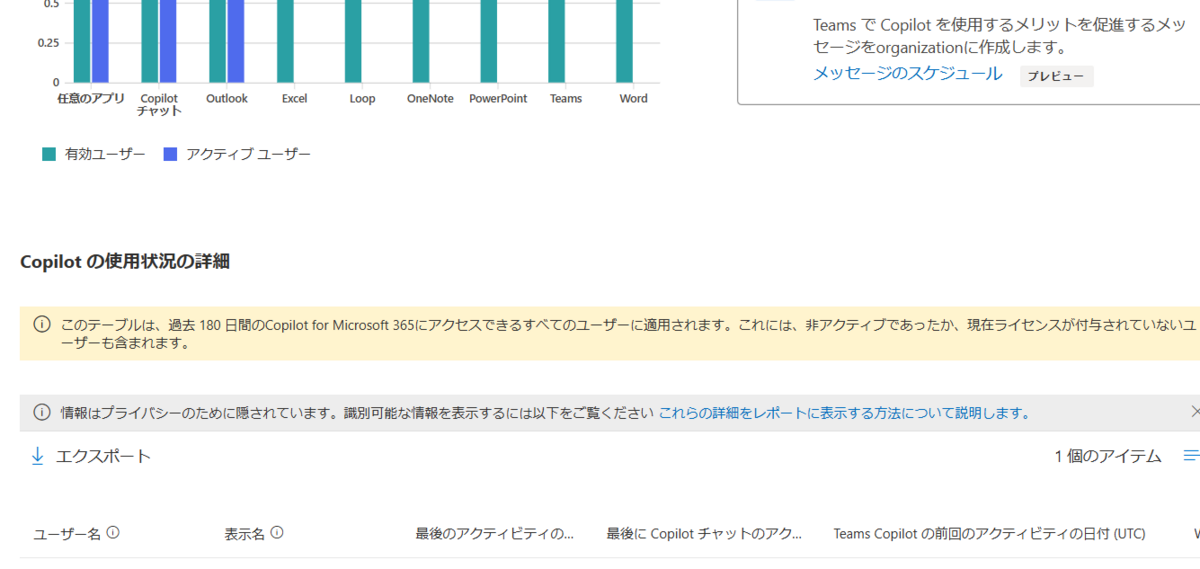The width and height of the screenshot is (1200, 569).
Task: Click the info icon in the yellow banner
Action: [x=42, y=325]
